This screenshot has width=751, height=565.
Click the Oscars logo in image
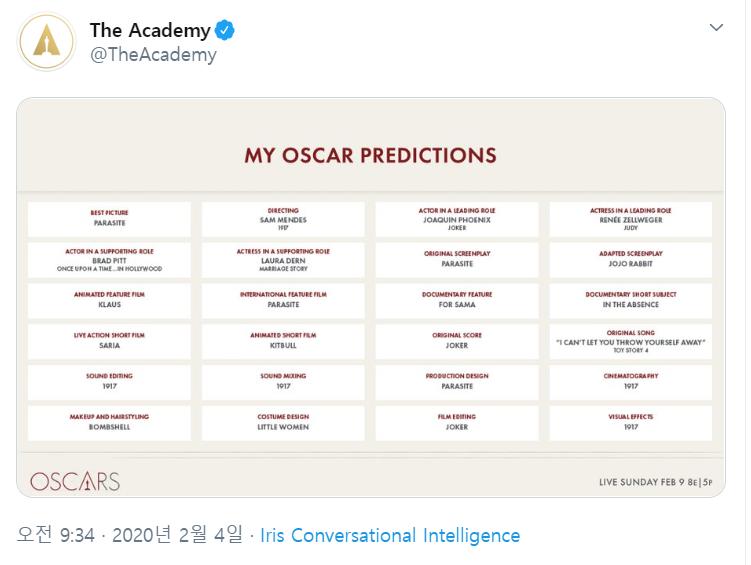pyautogui.click(x=75, y=481)
